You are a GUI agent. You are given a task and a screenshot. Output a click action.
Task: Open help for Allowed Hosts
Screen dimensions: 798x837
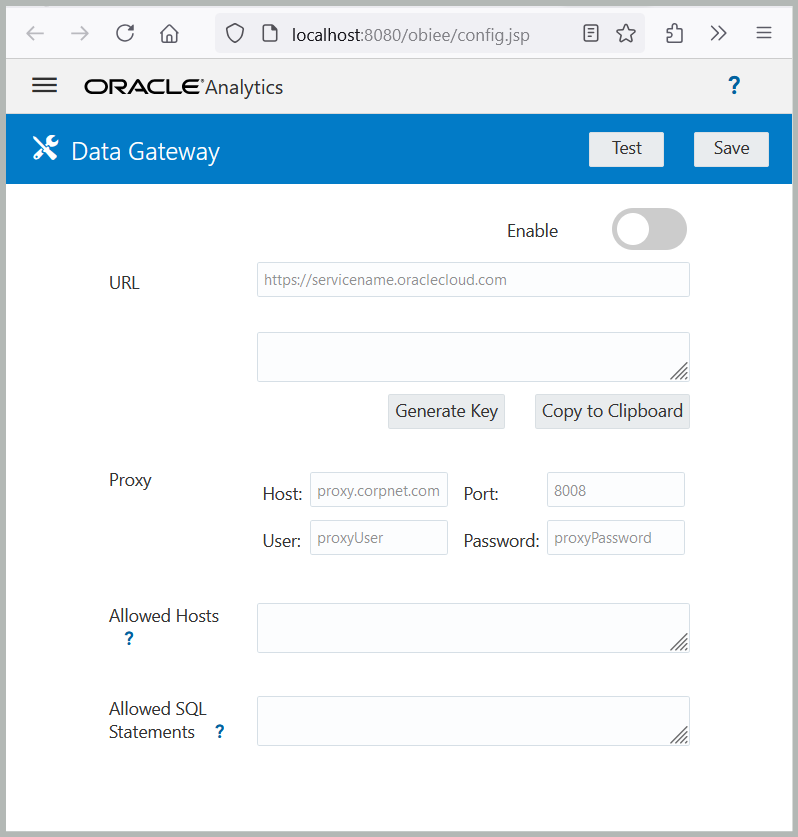click(128, 638)
